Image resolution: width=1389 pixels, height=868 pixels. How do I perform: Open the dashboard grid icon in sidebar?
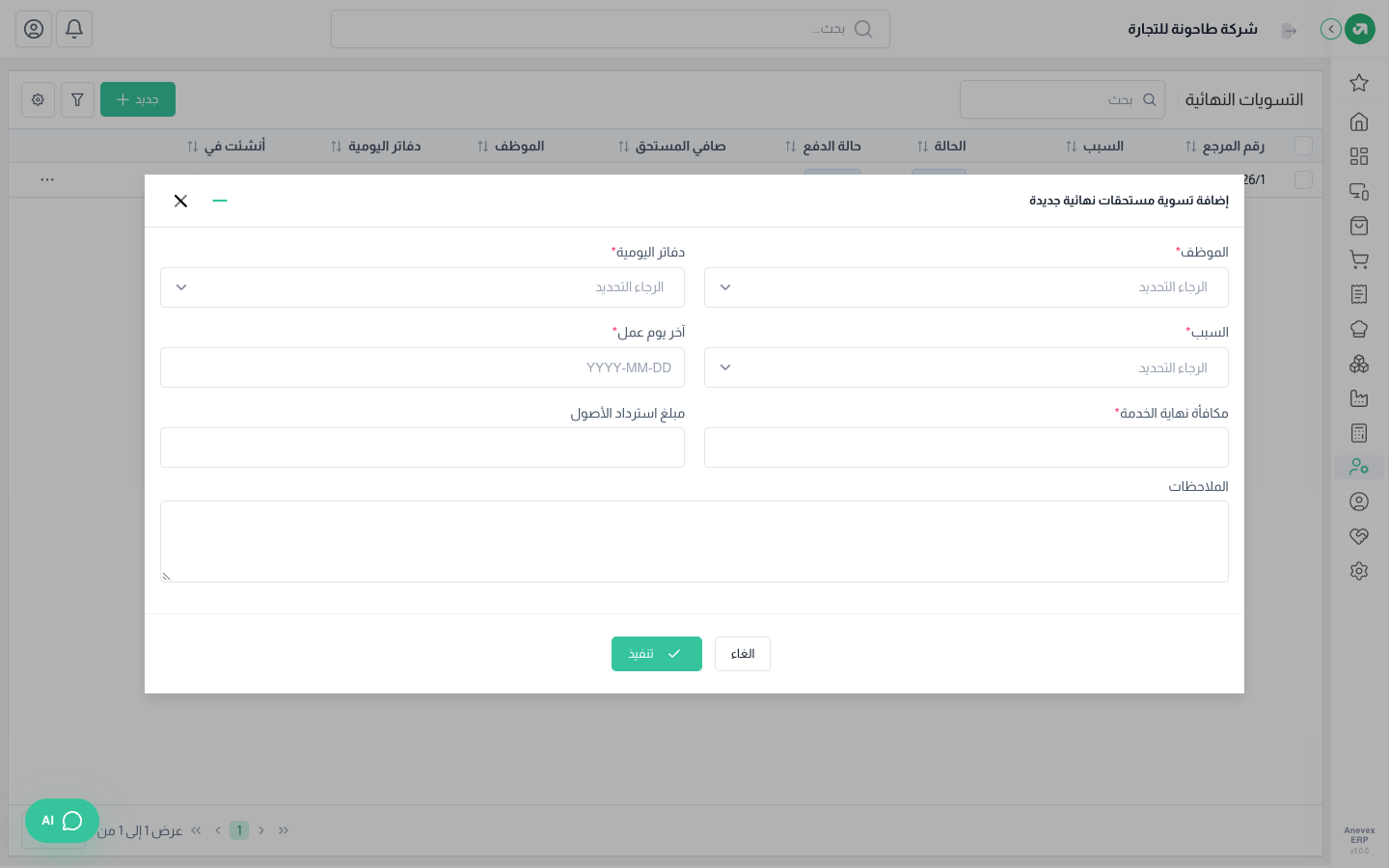pos(1359,156)
